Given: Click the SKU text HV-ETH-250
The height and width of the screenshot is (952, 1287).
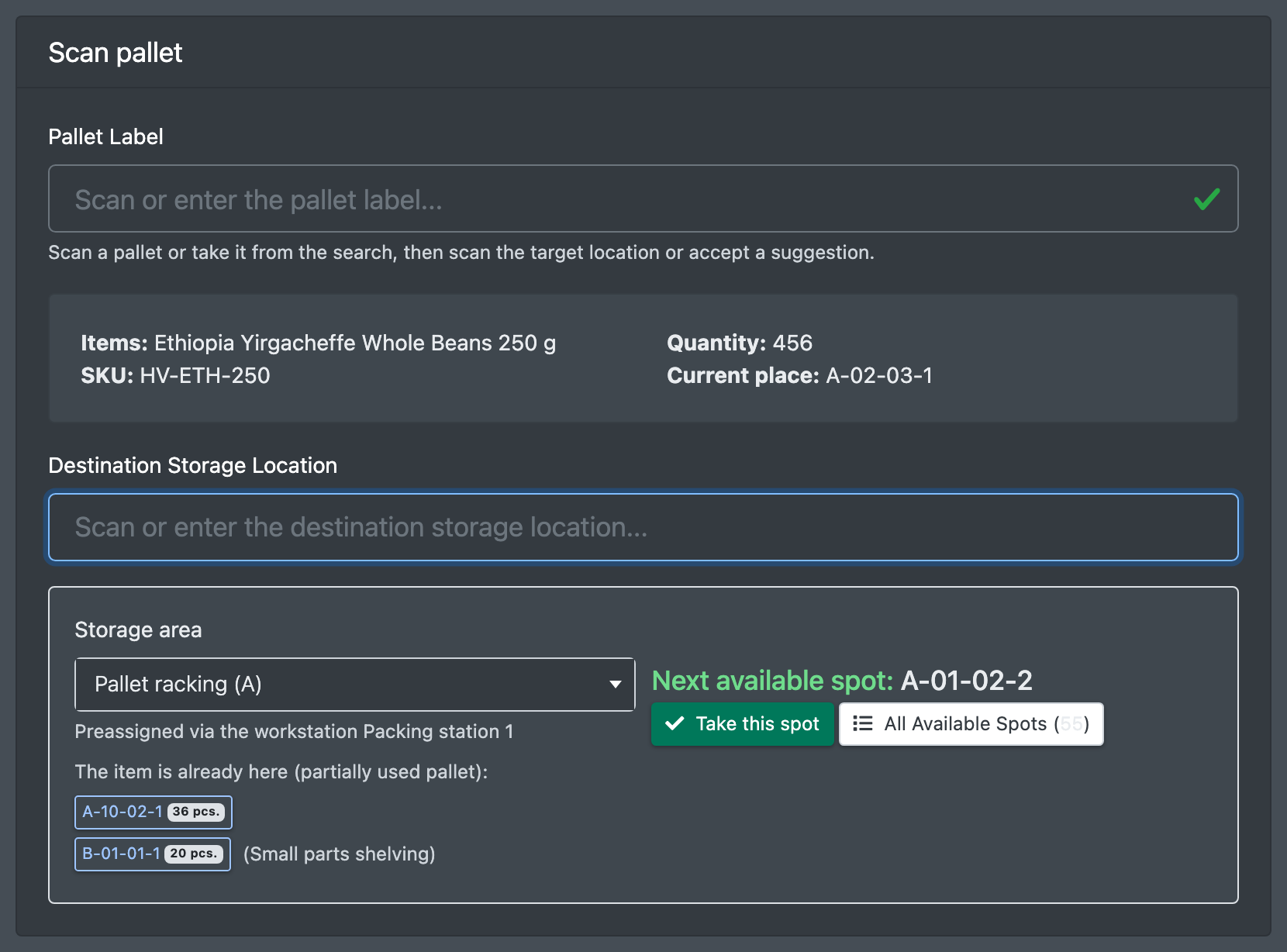Looking at the screenshot, I should (x=205, y=376).
